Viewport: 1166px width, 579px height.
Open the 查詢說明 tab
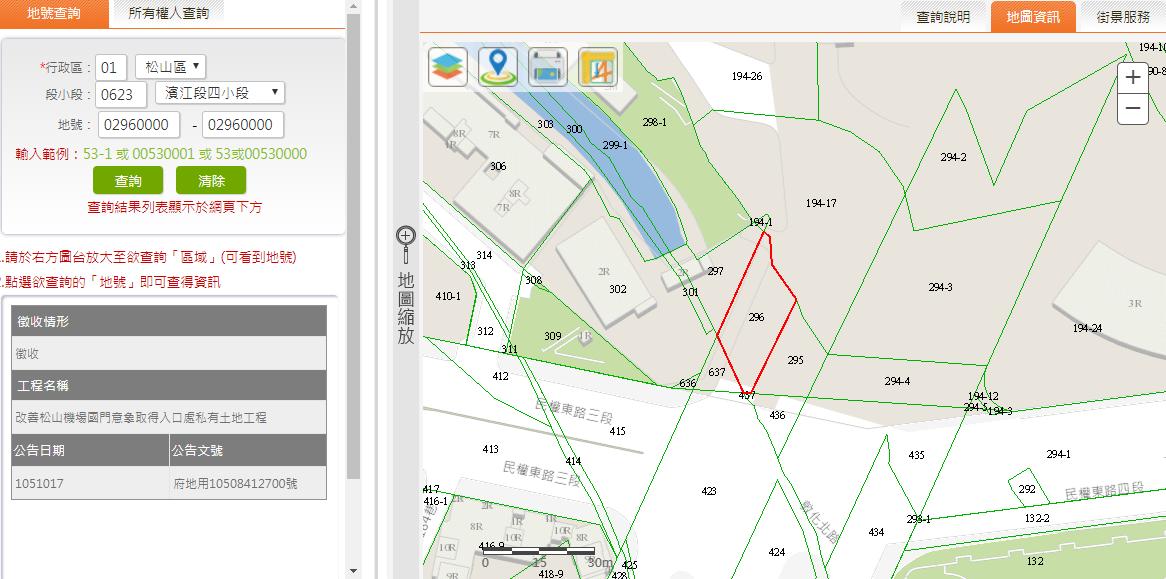pos(943,17)
